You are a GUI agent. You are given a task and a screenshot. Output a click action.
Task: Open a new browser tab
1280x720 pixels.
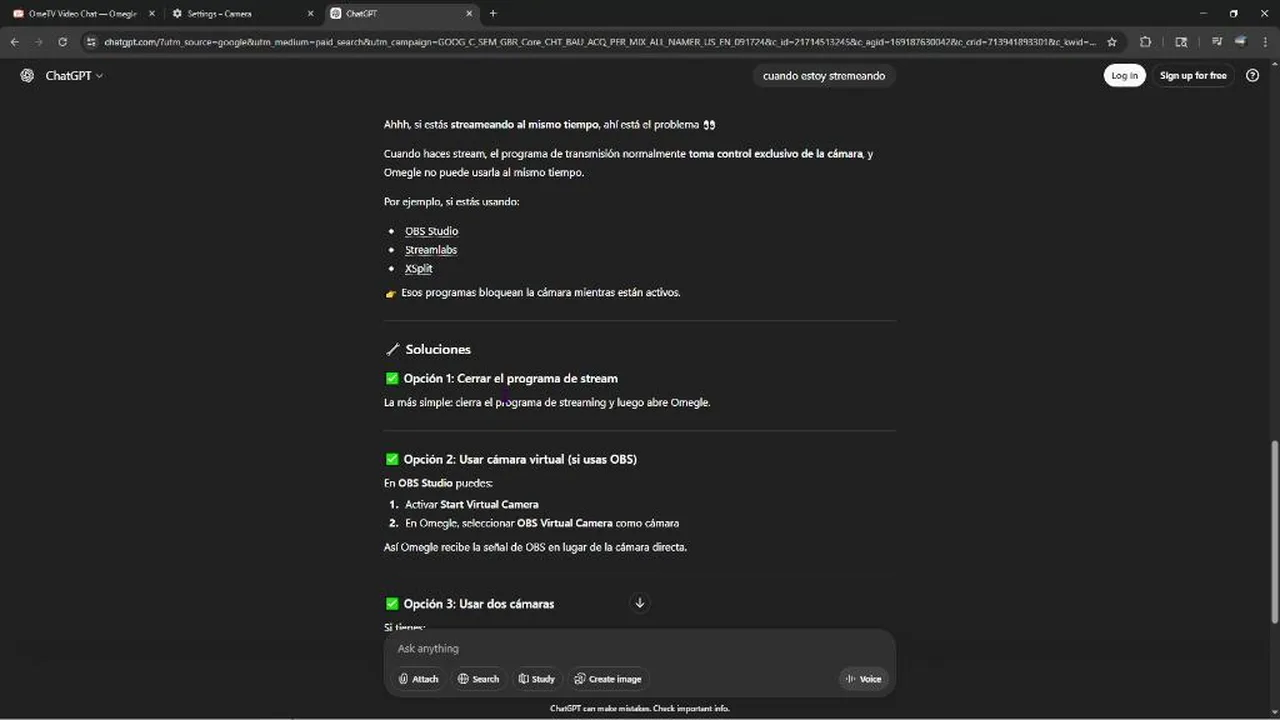[x=493, y=14]
